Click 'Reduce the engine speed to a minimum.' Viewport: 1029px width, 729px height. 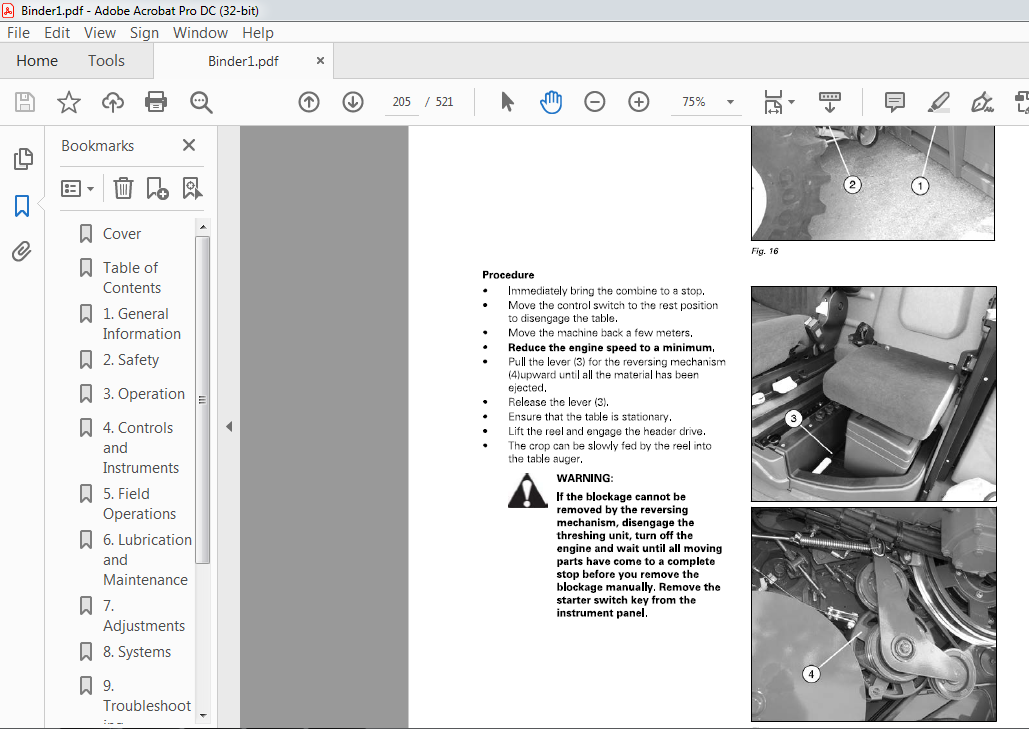point(611,348)
